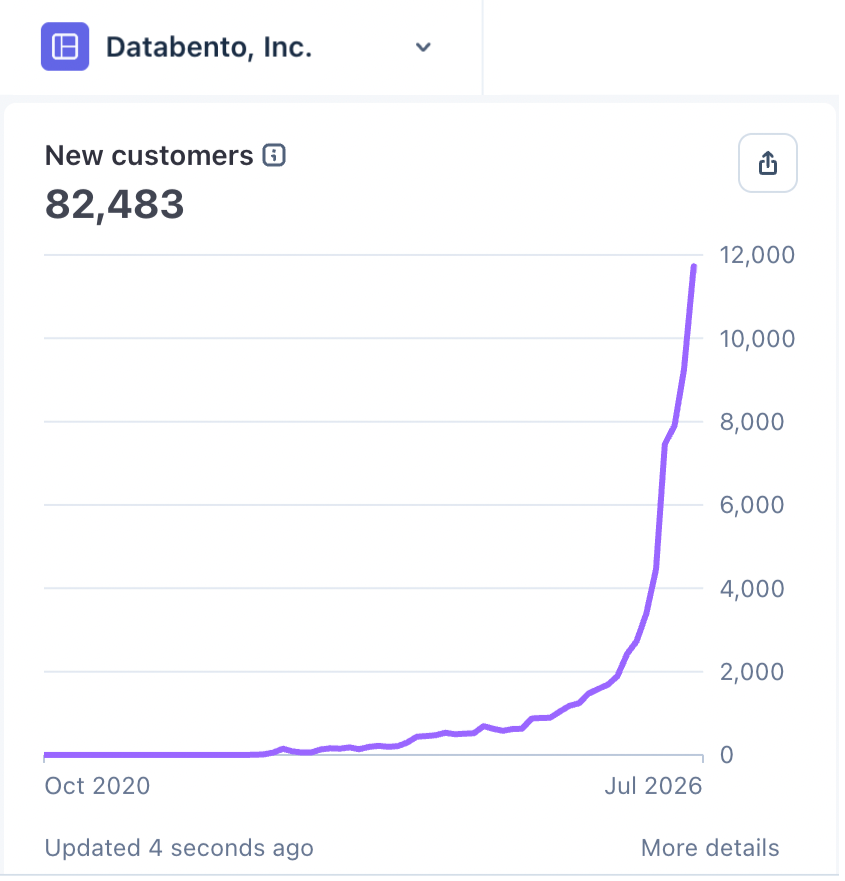Image resolution: width=845 pixels, height=881 pixels.
Task: Click the 82,483 total value
Action: point(115,205)
